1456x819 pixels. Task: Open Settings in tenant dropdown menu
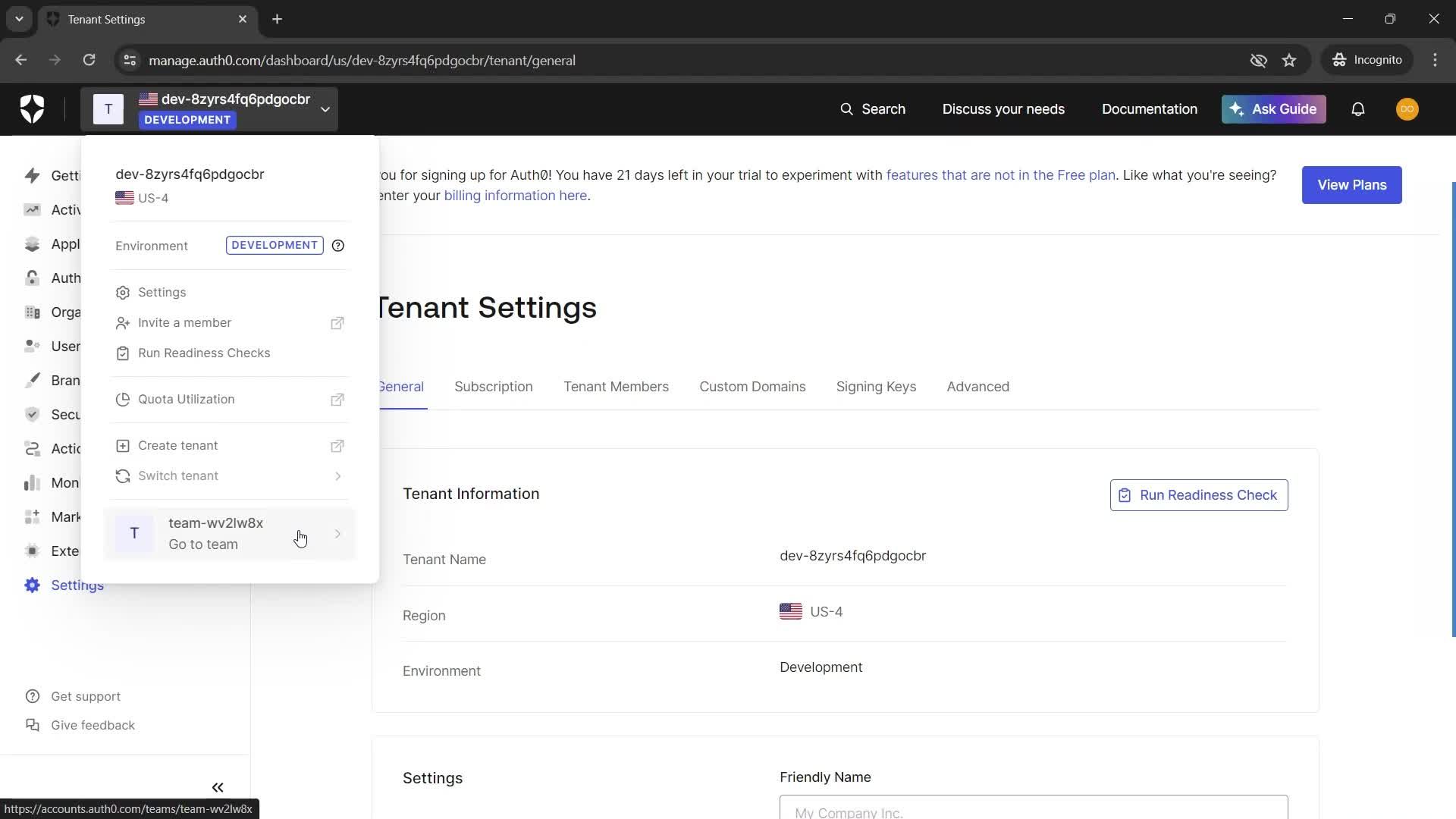tap(230, 293)
